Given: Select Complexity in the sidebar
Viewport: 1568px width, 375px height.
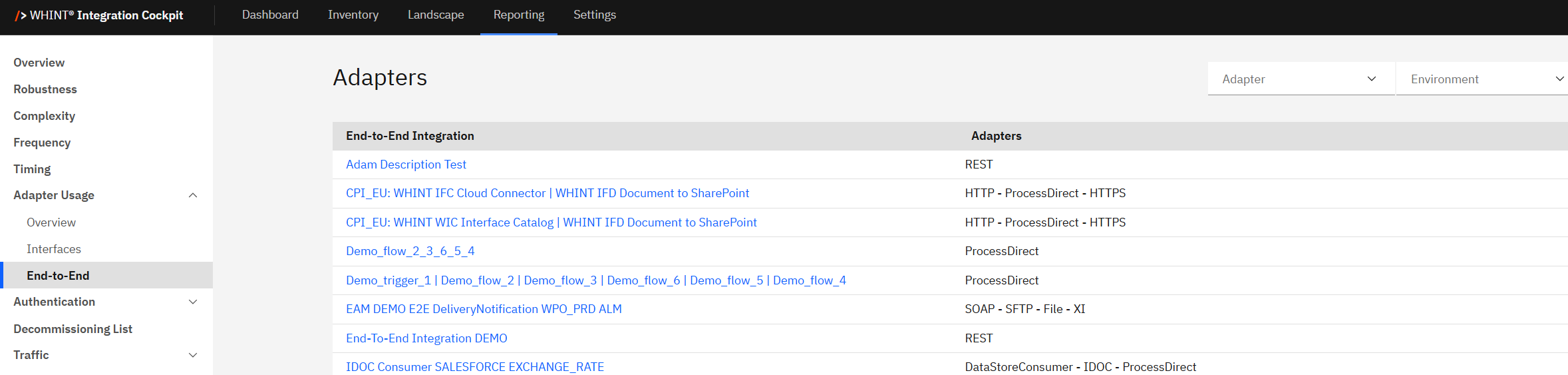Looking at the screenshot, I should 44,116.
